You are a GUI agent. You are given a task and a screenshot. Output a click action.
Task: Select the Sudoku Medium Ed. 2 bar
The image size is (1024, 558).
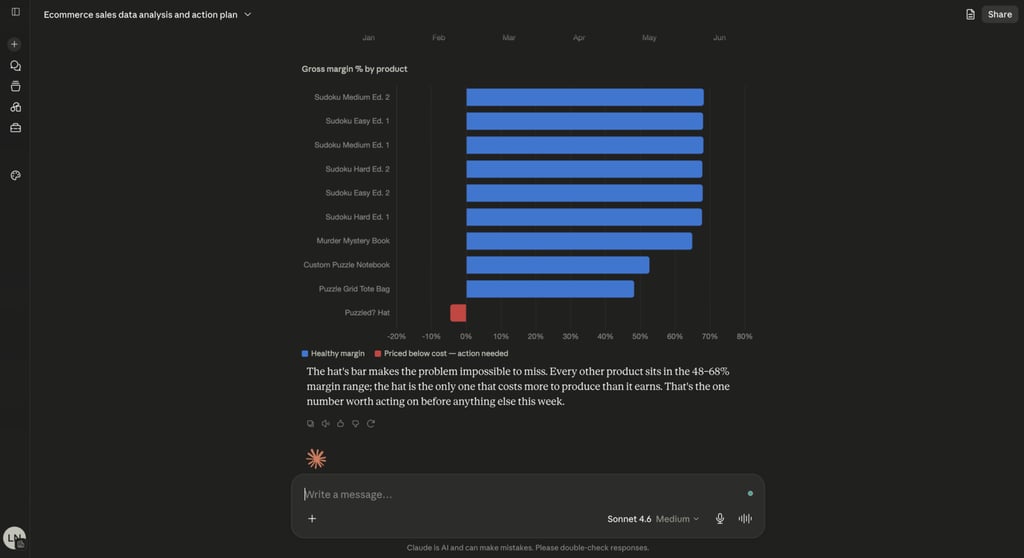pos(585,97)
